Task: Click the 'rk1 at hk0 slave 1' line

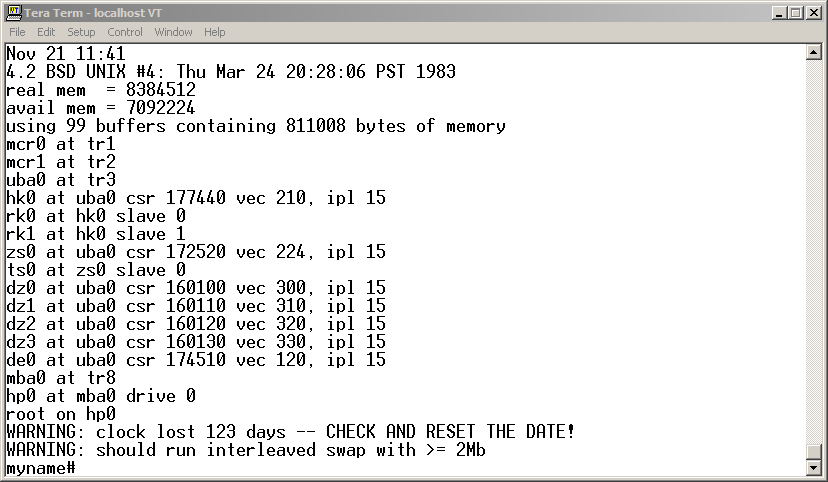Action: (x=96, y=233)
